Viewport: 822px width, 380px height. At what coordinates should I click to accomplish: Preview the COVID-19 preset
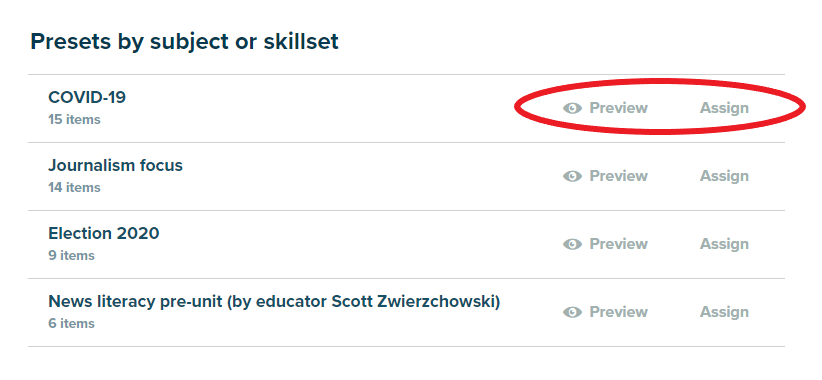pos(605,108)
